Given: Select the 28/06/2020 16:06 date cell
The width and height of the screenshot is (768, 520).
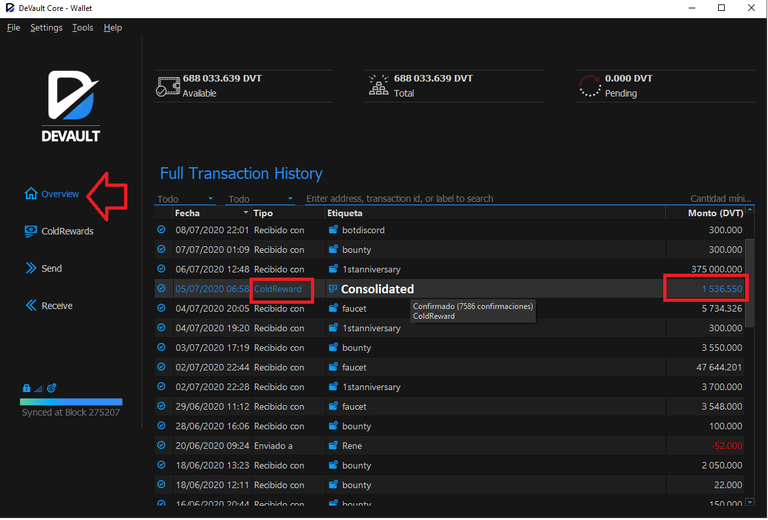Looking at the screenshot, I should pos(212,426).
